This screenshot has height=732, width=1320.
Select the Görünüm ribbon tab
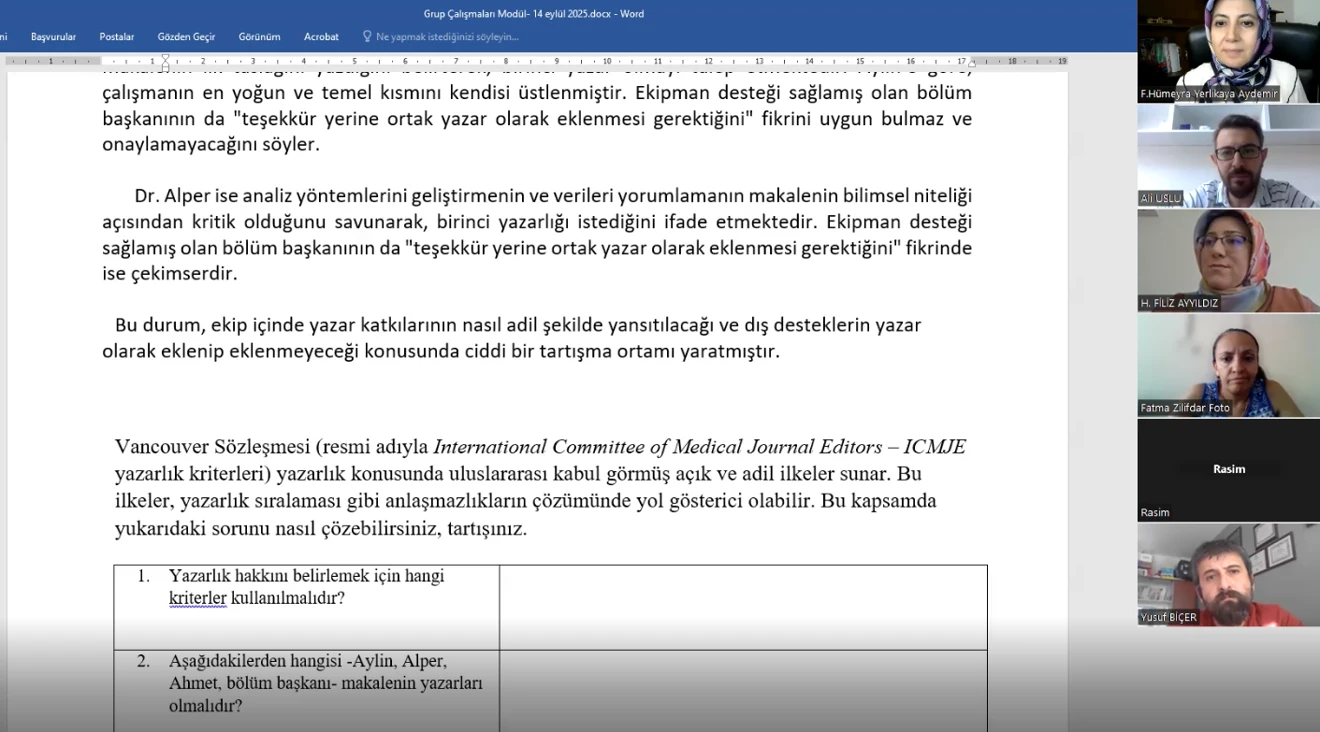pos(259,35)
